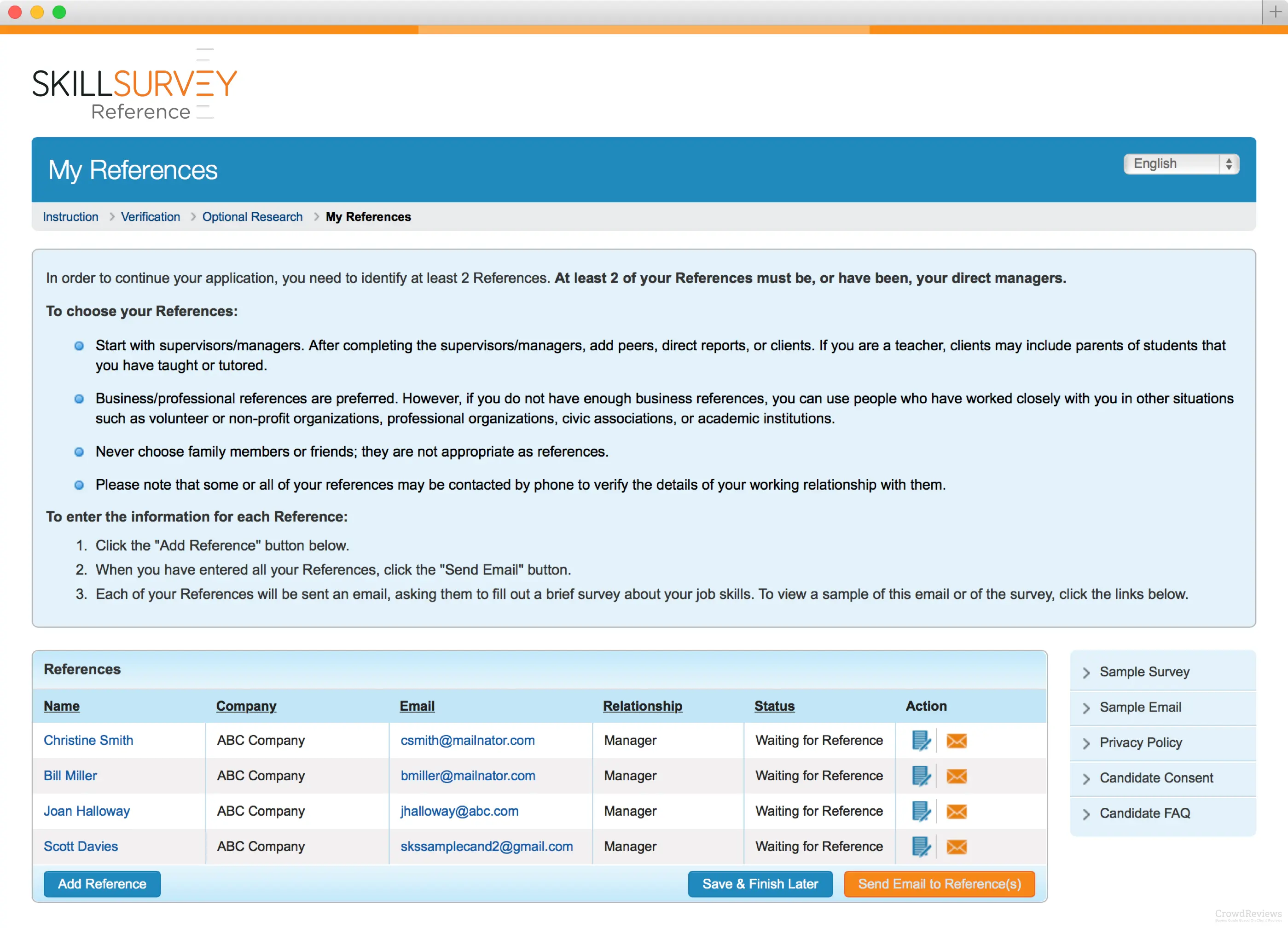This screenshot has width=1288, height=928.
Task: Open Privacy Policy from the sidebar
Action: pyautogui.click(x=1140, y=742)
